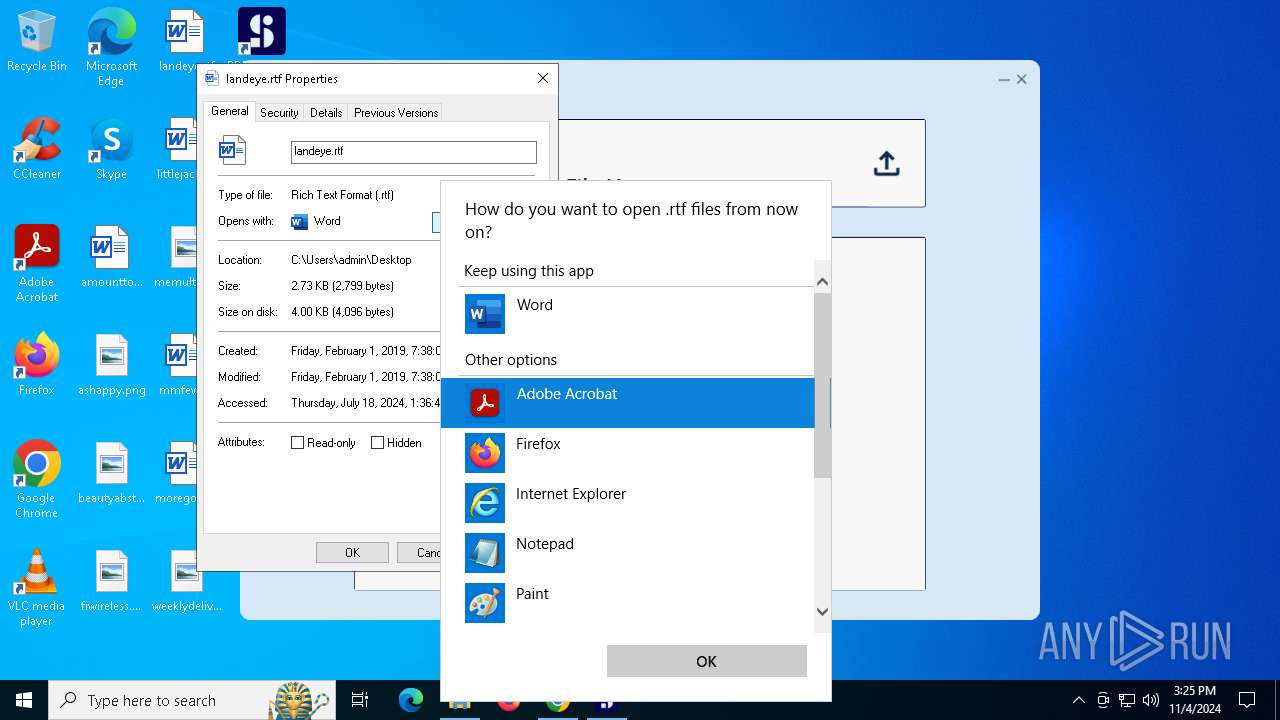Screen dimensions: 1280x720
Task: Open the notification center icon
Action: pyautogui.click(x=1247, y=700)
